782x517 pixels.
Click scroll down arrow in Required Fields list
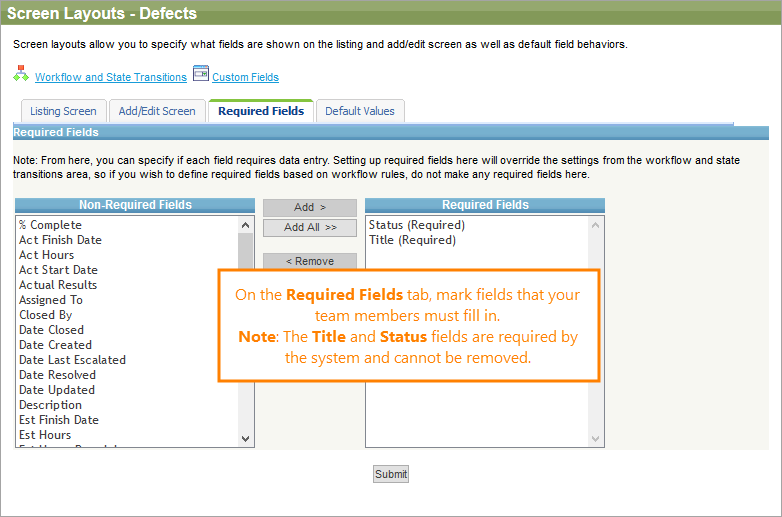tap(597, 438)
